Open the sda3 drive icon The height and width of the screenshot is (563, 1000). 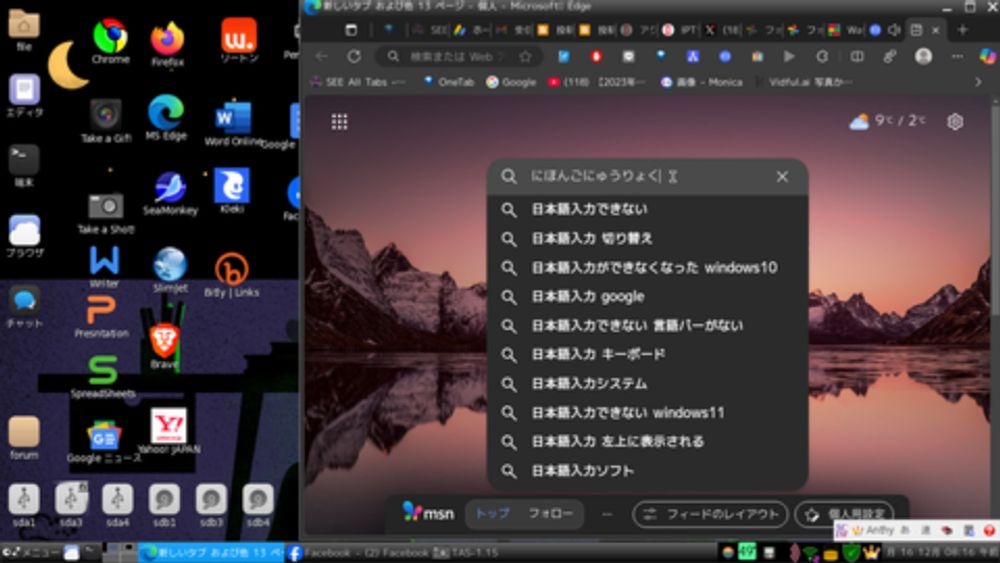point(71,505)
